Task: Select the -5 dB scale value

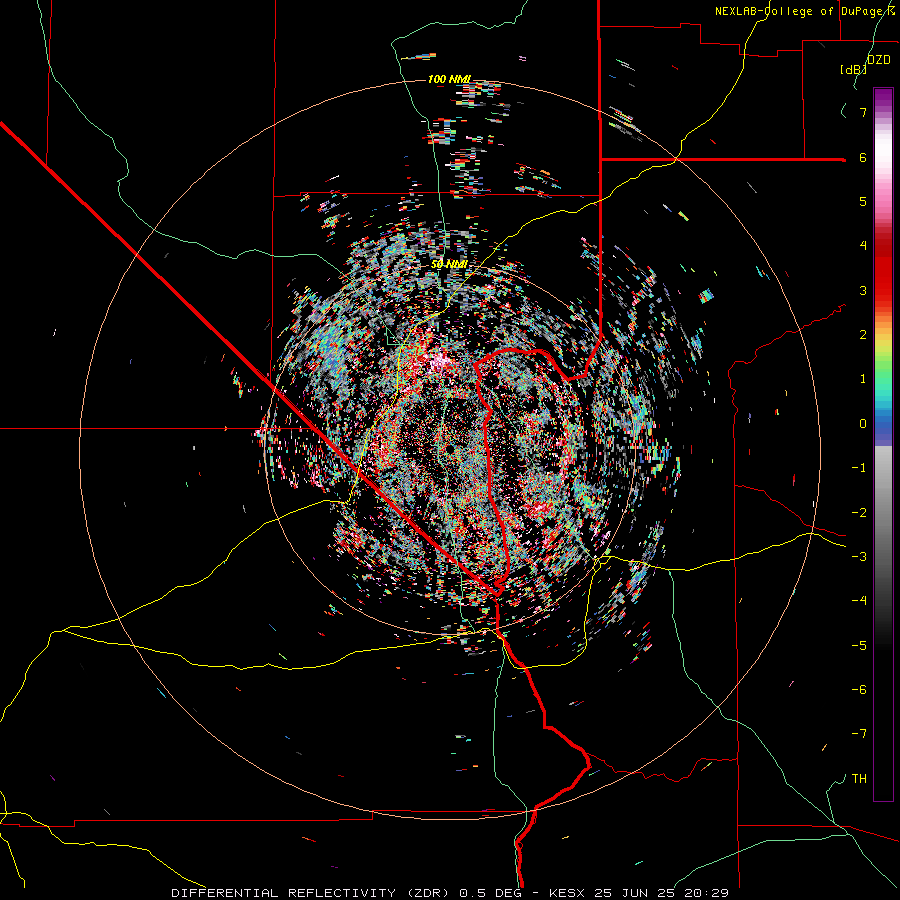Action: pos(859,645)
